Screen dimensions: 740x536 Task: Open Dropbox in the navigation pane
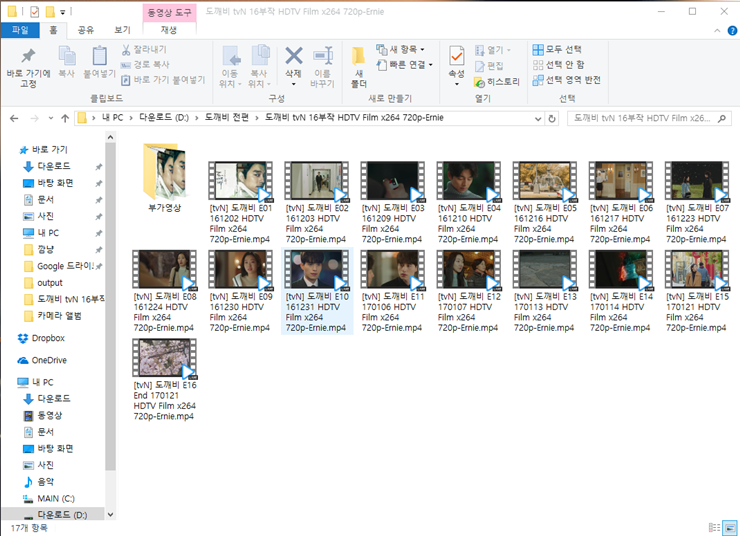pyautogui.click(x=49, y=338)
